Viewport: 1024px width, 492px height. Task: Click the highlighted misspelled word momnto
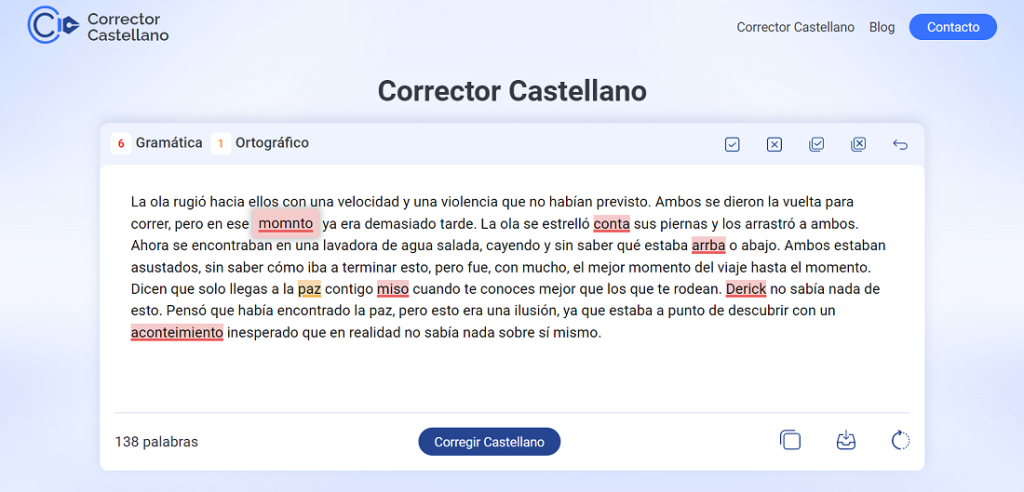[x=285, y=223]
